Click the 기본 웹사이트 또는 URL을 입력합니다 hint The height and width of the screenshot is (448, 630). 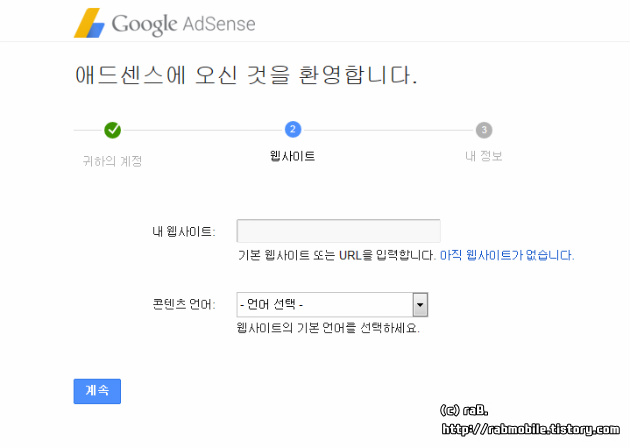tap(337, 255)
